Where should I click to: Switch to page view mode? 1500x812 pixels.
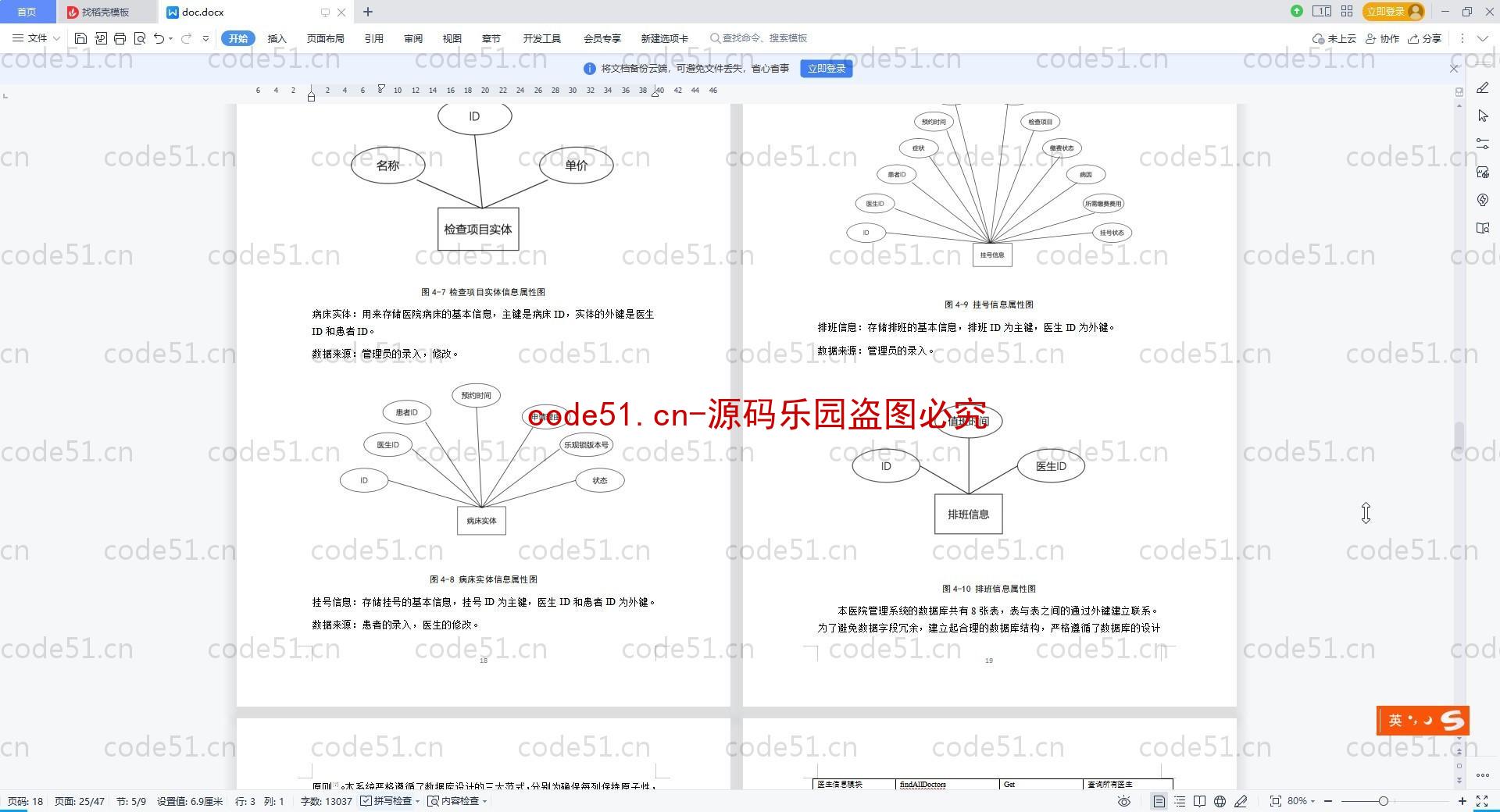[1159, 801]
